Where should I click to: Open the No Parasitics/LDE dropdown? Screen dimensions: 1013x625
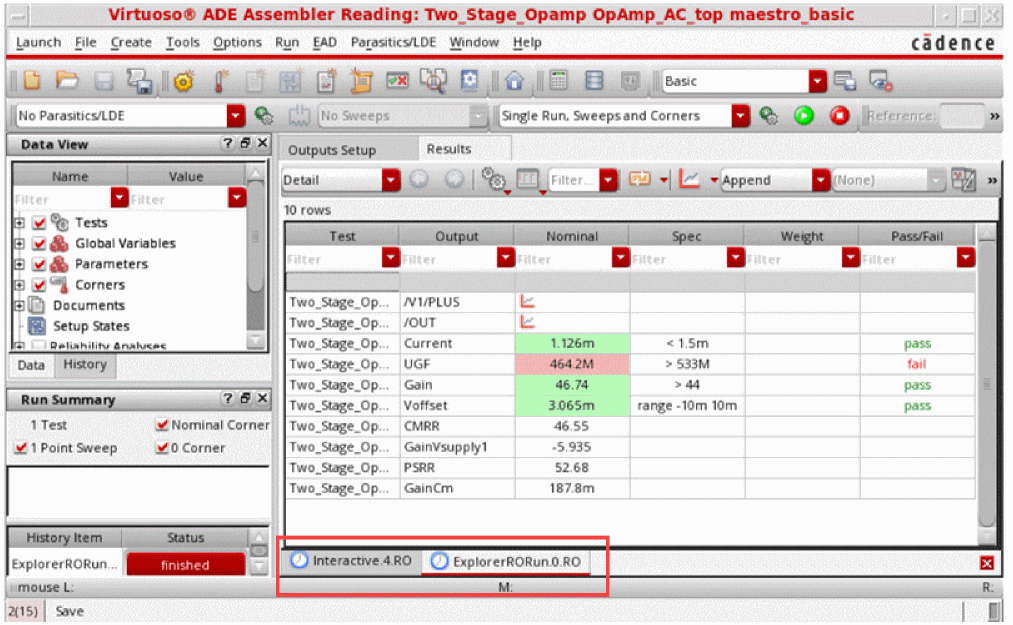[x=235, y=116]
